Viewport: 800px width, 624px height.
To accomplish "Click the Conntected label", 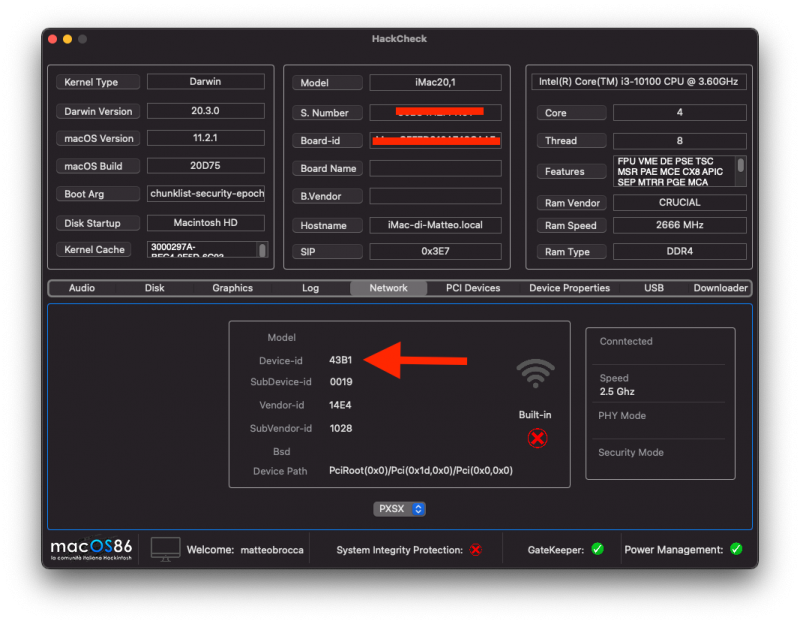I will coord(626,341).
